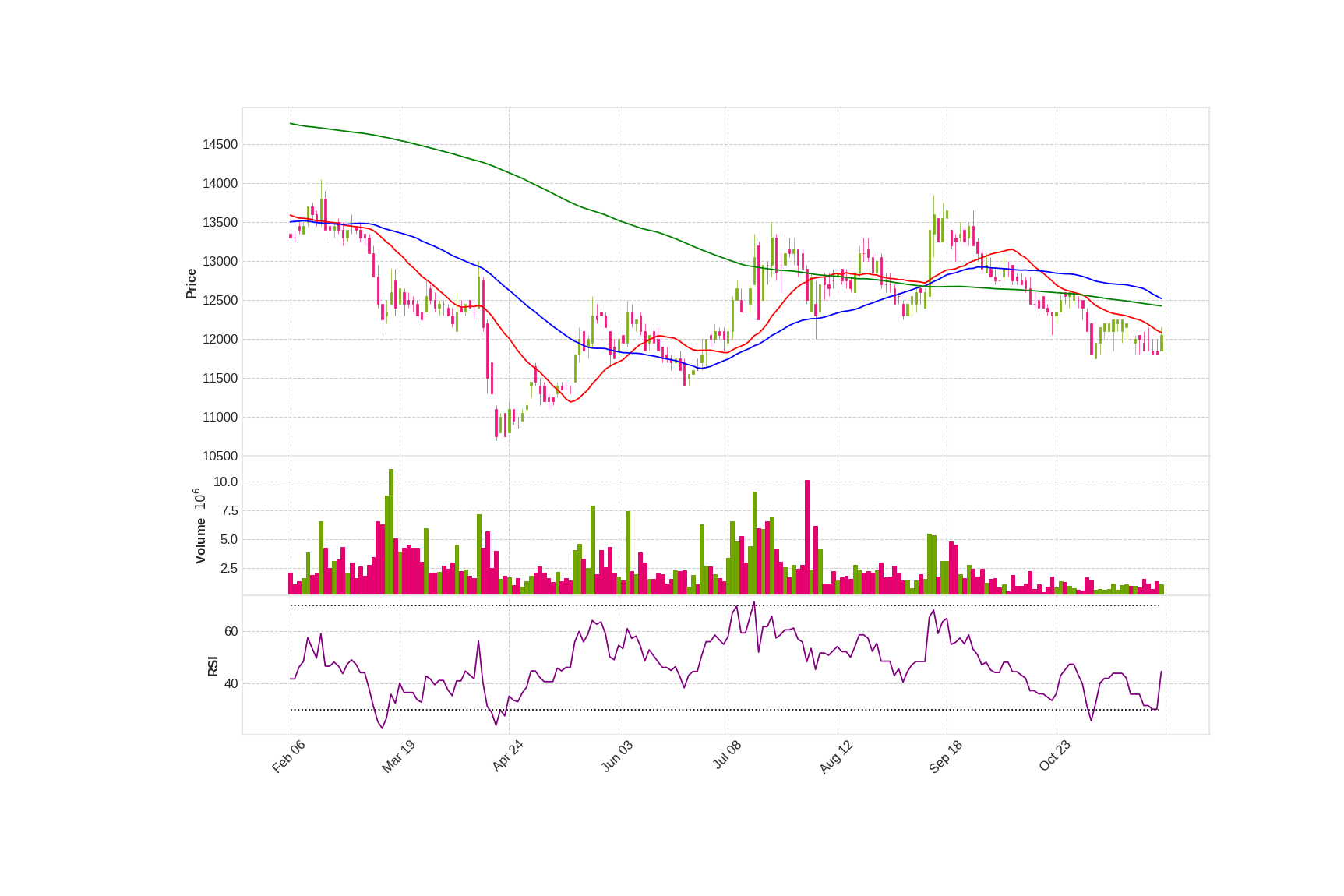
Task: Click the 10500 price tick label
Action: tap(220, 457)
